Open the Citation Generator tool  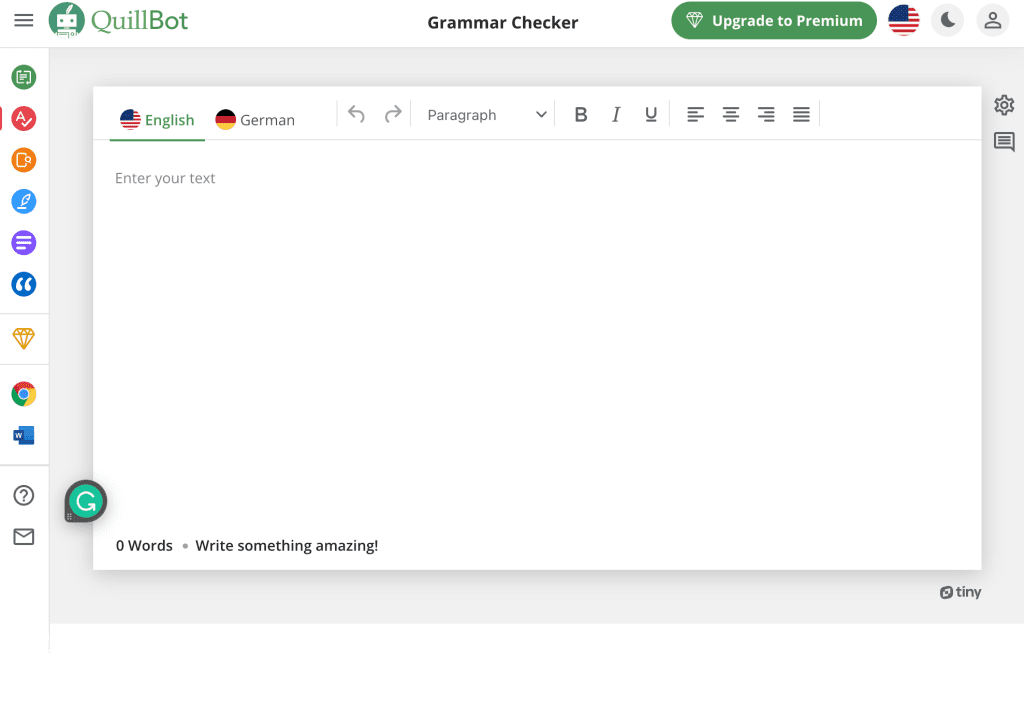tap(23, 284)
